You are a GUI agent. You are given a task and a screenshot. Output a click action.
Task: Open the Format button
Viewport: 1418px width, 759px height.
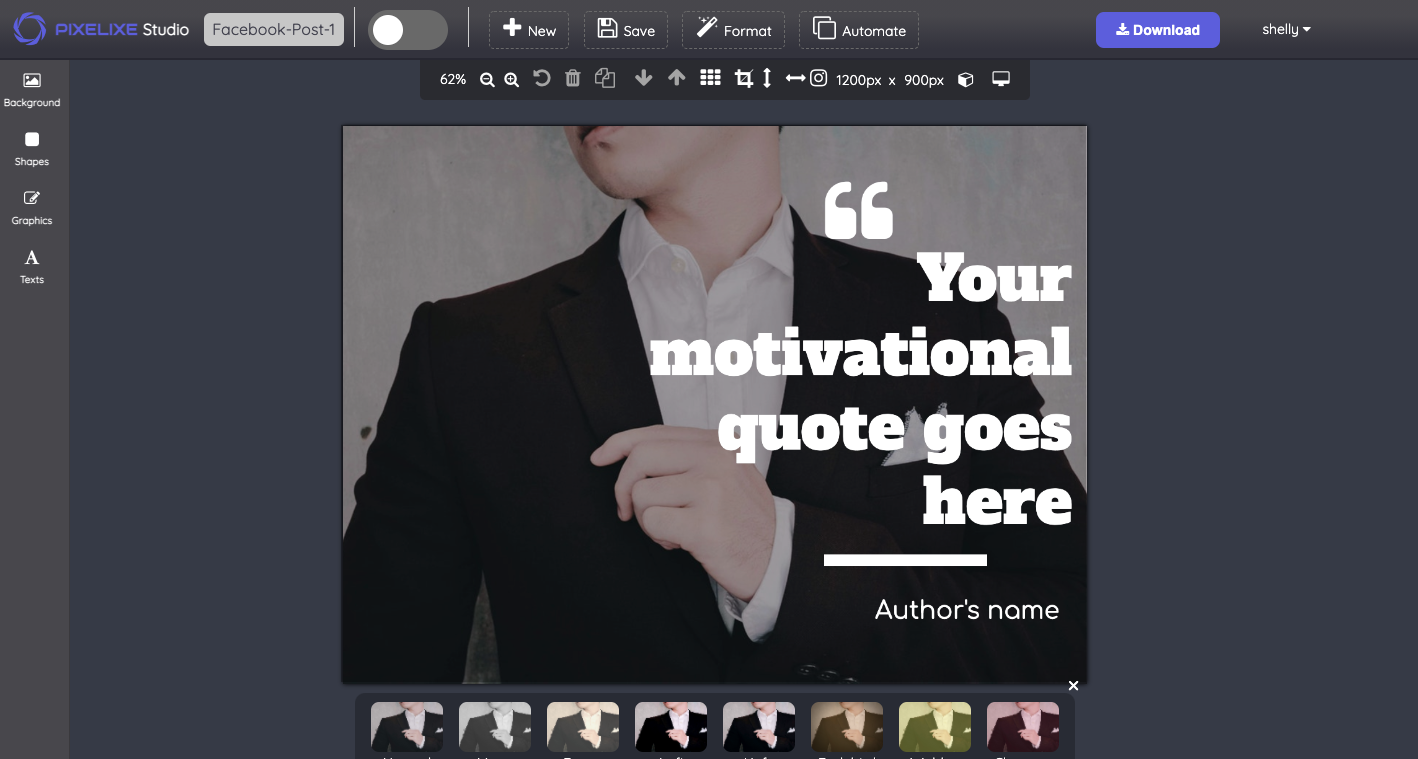coord(734,30)
